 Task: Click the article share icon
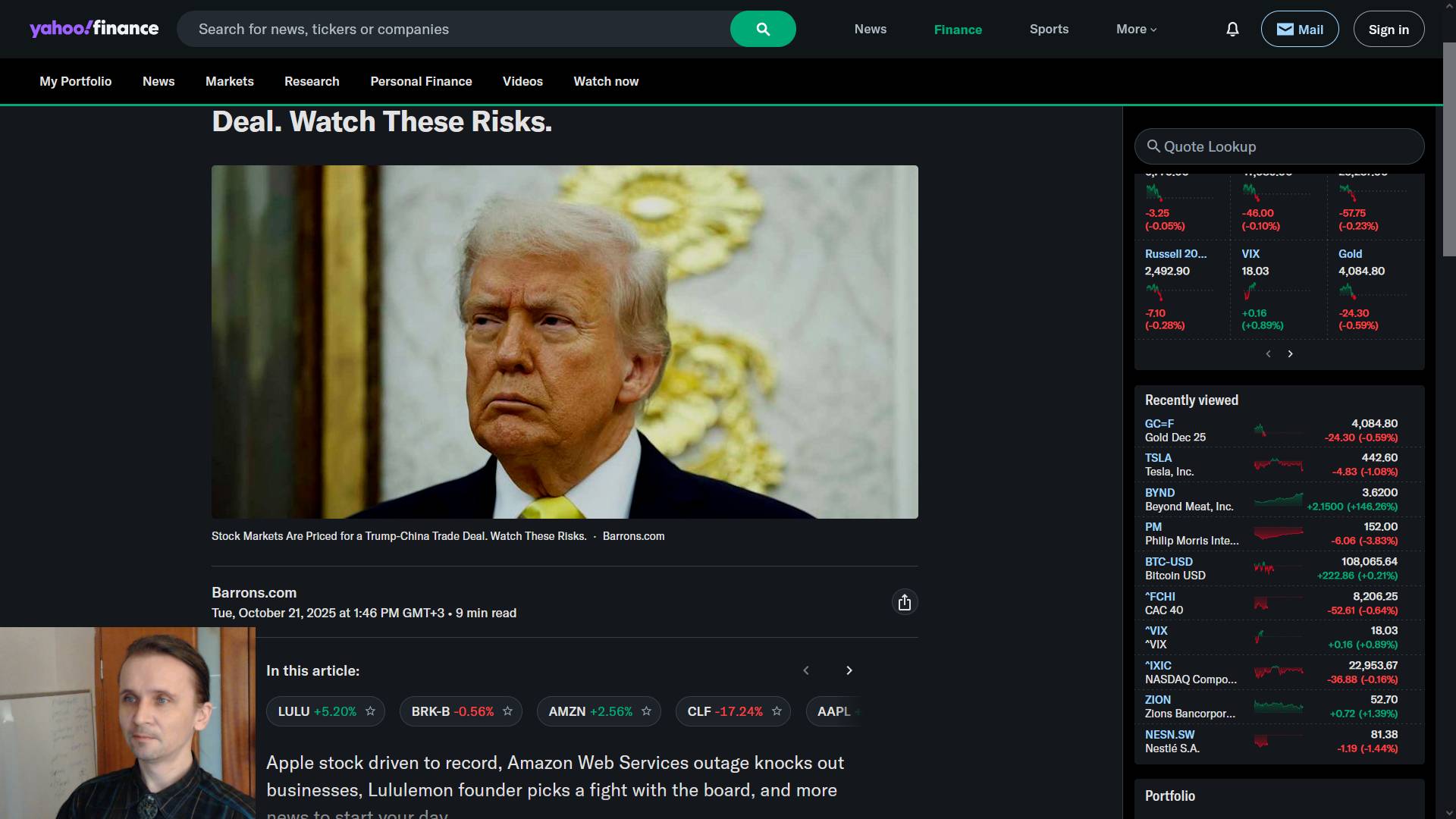904,602
